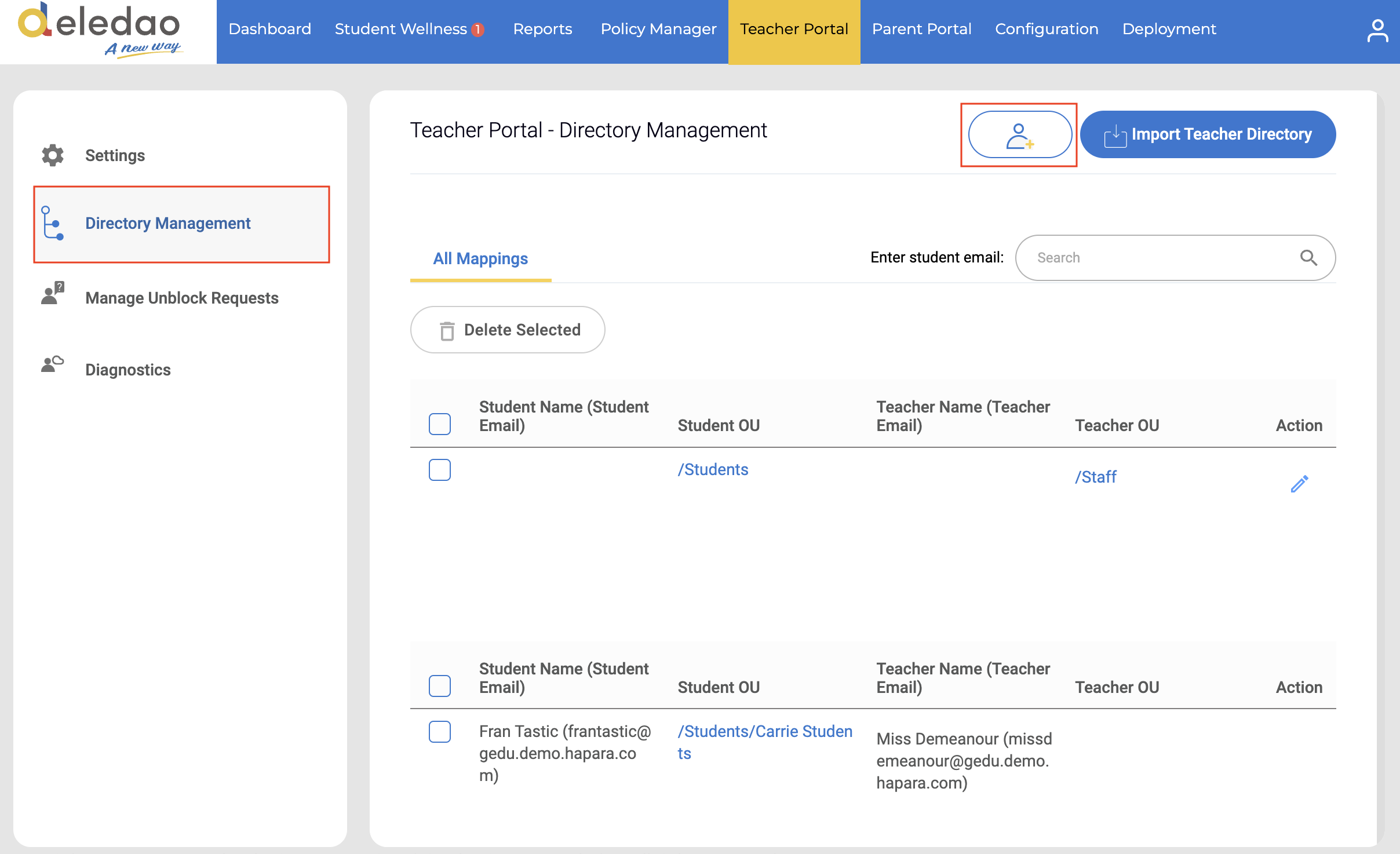Click Import Teacher Directory button
The height and width of the screenshot is (854, 1400).
pos(1208,134)
